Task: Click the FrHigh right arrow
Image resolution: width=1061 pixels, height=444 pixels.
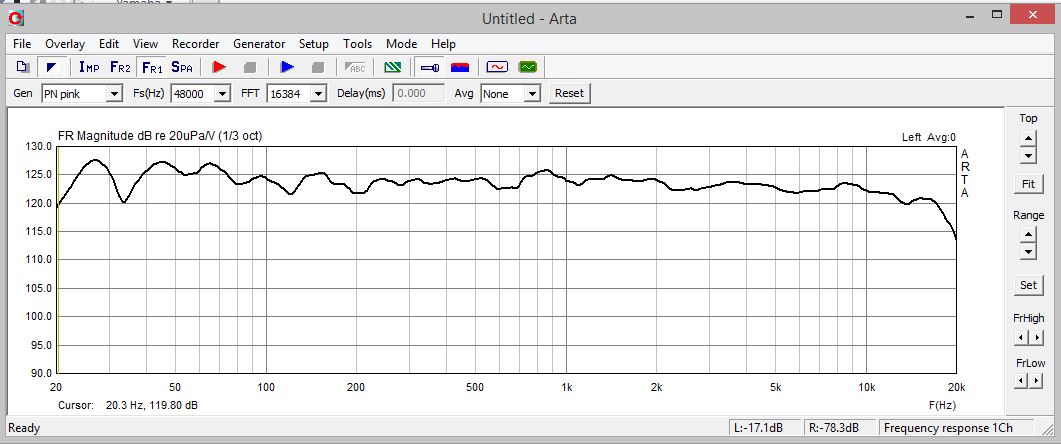Action: pos(1035,336)
